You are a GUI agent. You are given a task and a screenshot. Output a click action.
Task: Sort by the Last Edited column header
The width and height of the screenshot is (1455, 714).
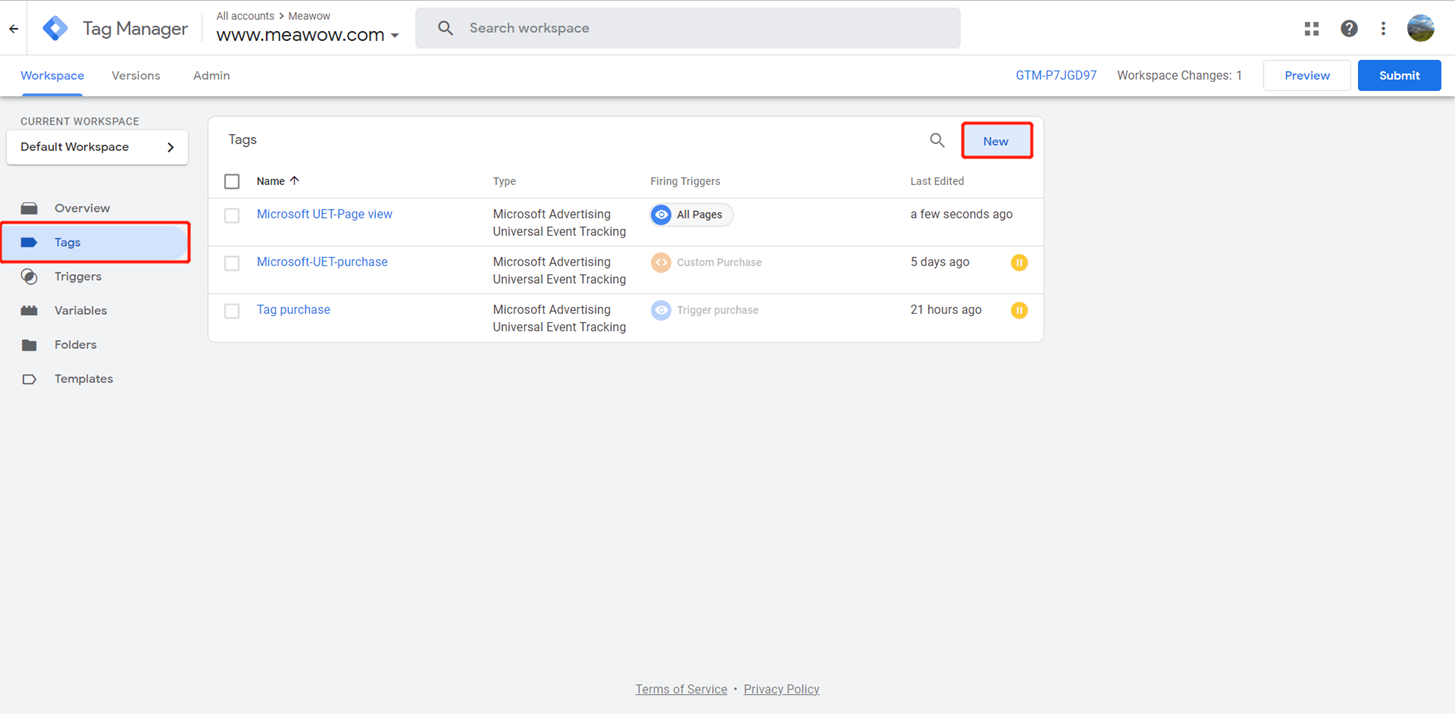tap(937, 182)
